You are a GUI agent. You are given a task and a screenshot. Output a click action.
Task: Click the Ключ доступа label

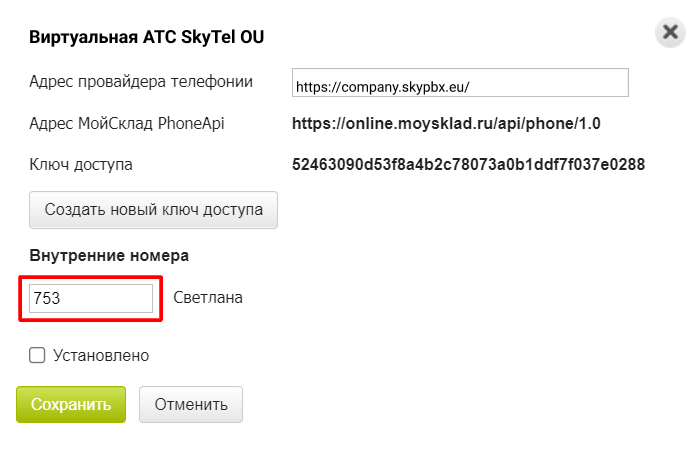tap(81, 165)
